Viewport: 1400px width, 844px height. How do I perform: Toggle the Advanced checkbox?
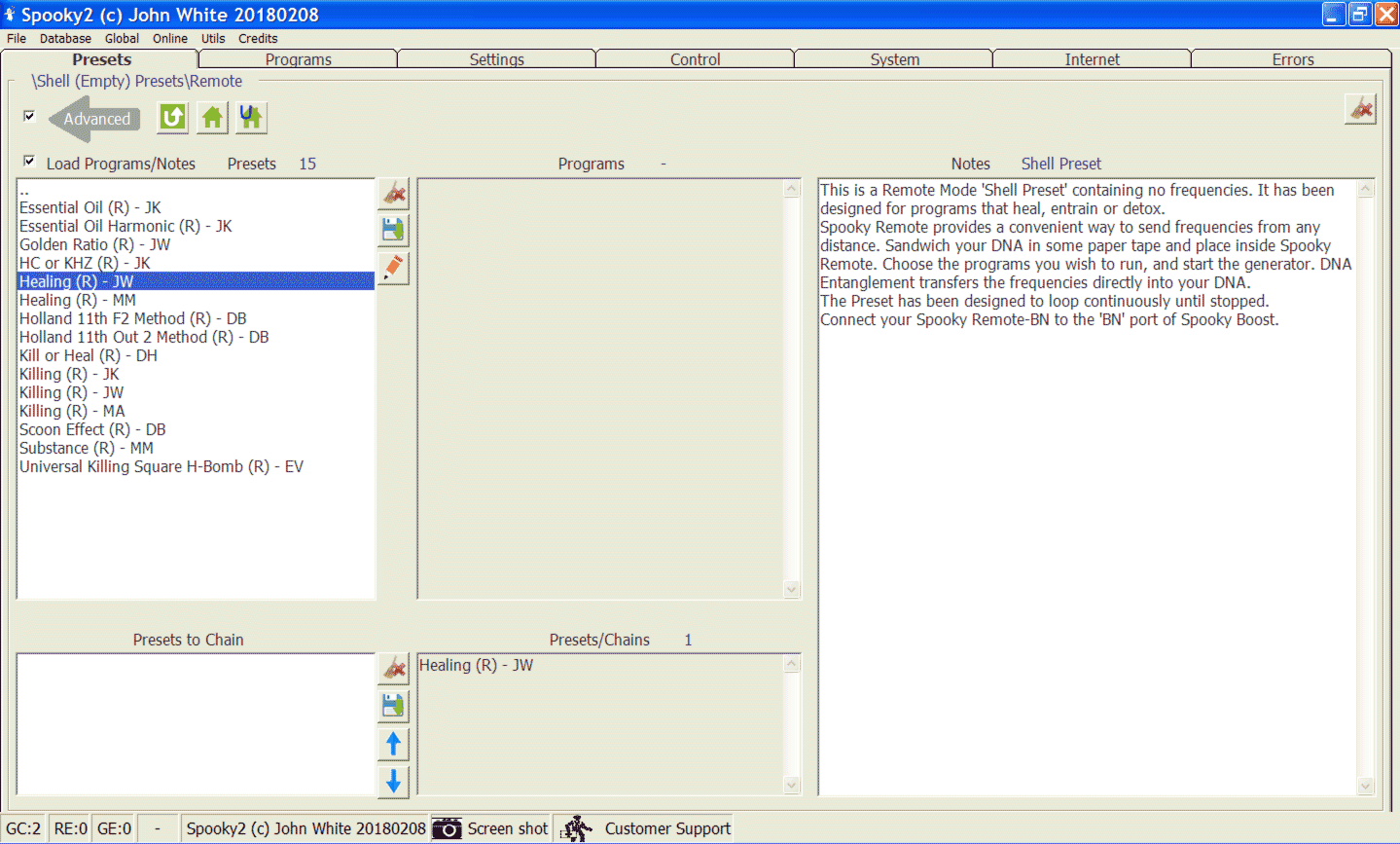pos(29,116)
